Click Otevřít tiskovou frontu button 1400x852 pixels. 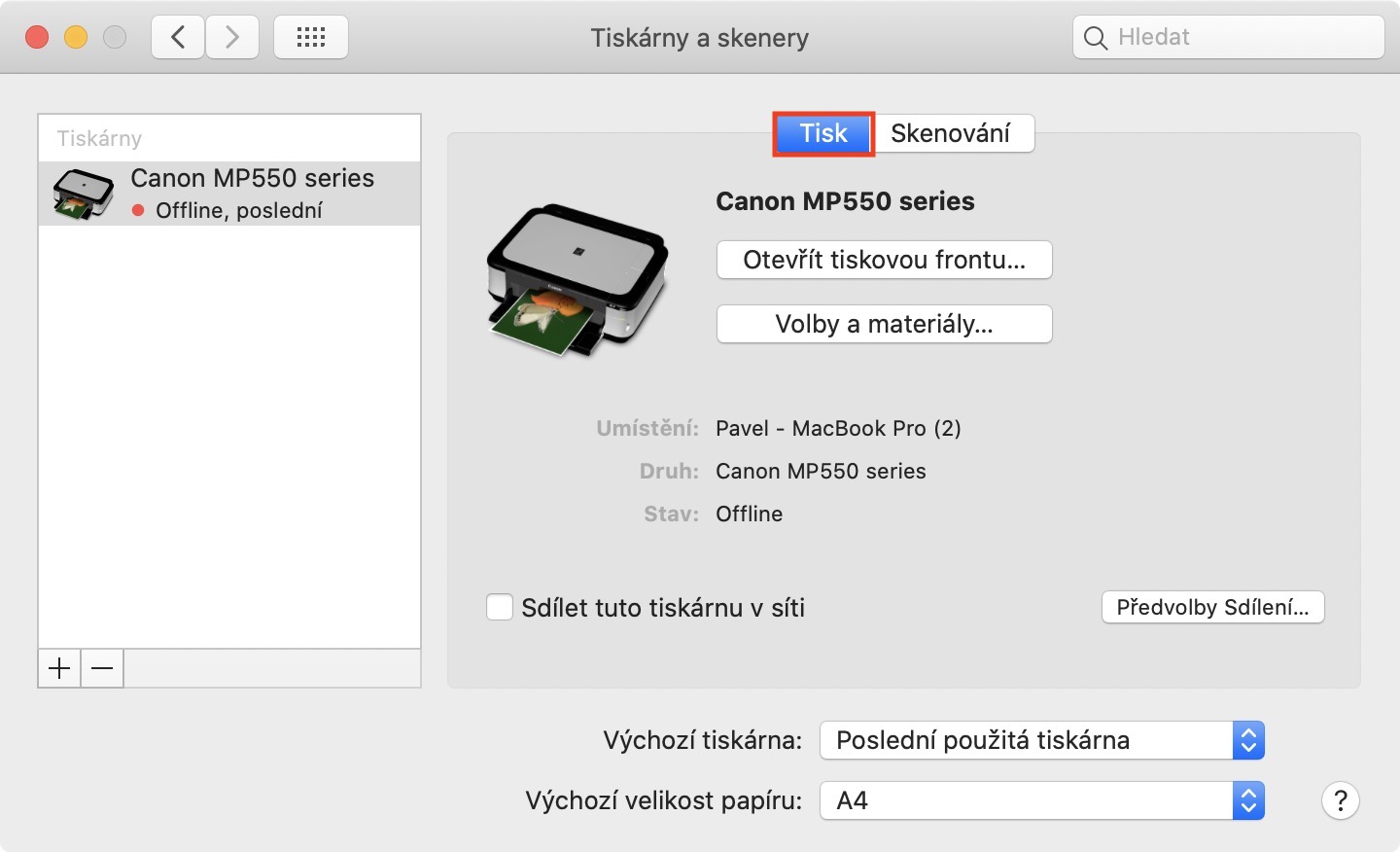pyautogui.click(x=884, y=260)
